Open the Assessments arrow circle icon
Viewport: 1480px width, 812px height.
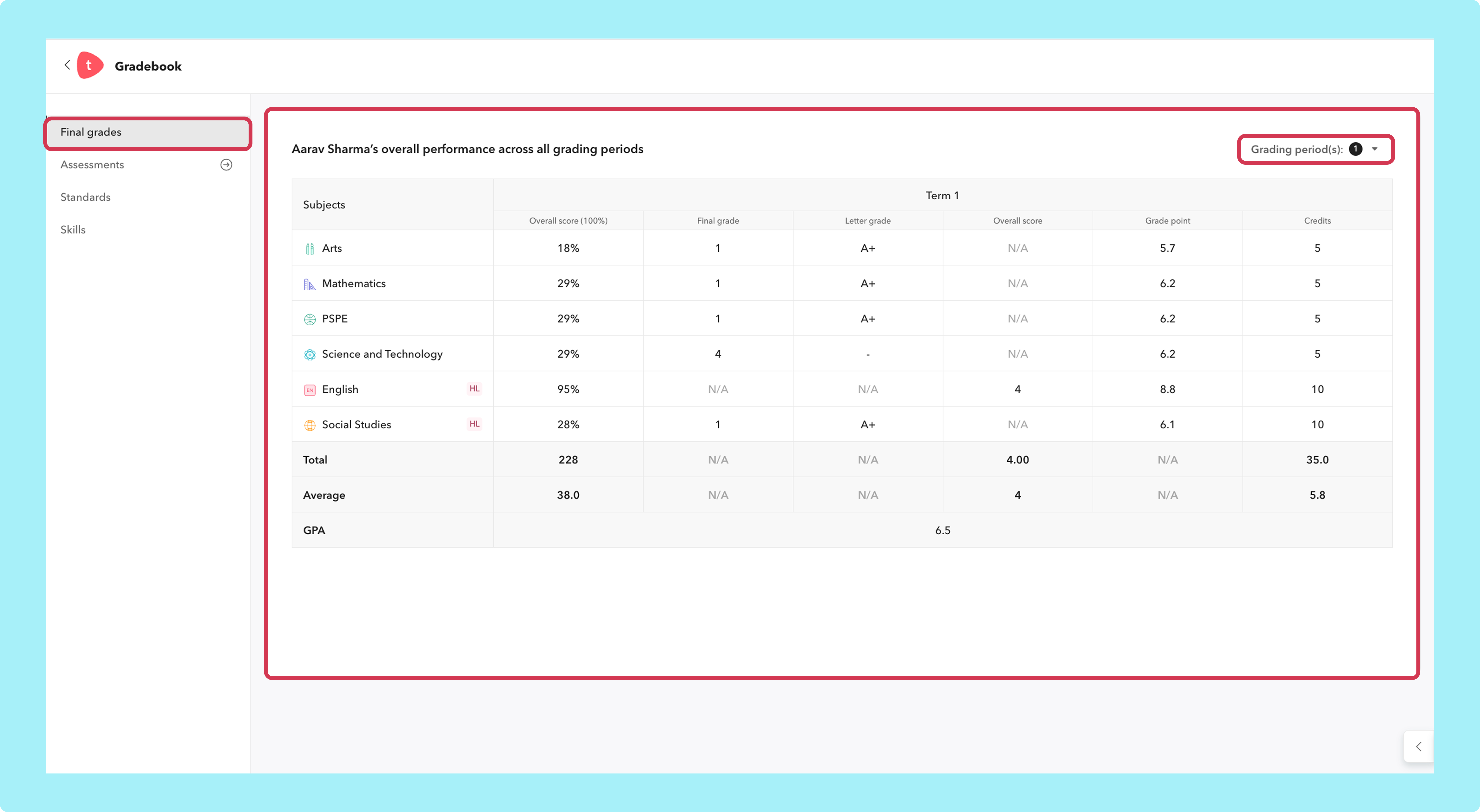(x=226, y=165)
